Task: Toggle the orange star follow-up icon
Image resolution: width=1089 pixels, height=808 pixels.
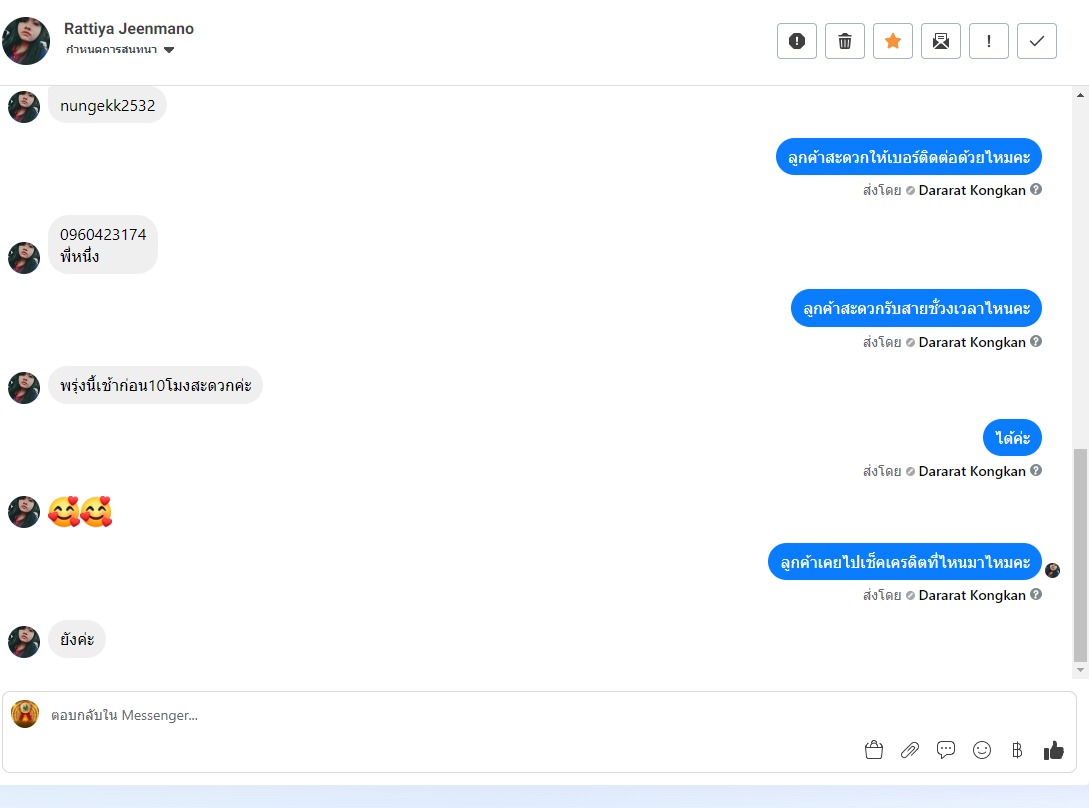Action: click(x=892, y=41)
